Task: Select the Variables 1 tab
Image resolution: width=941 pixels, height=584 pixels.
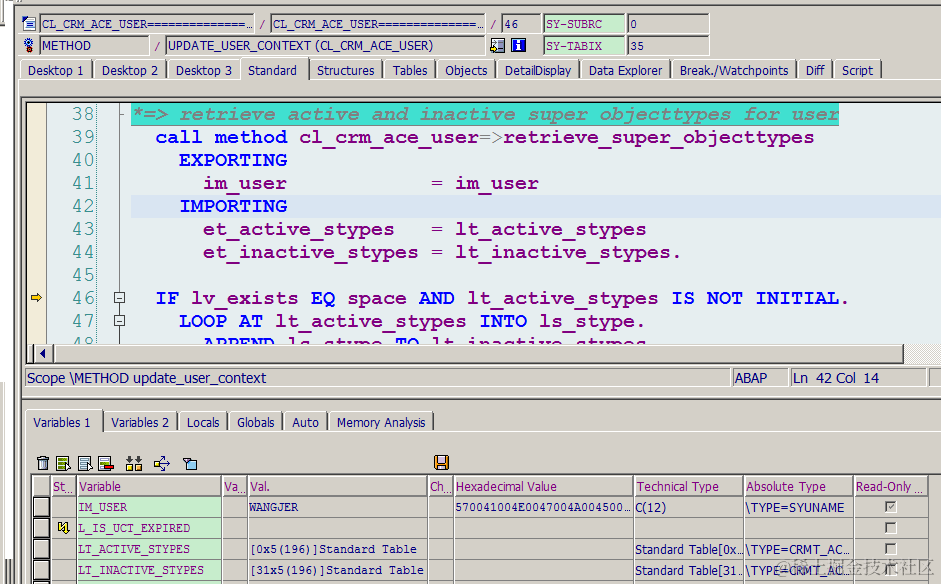Action: [x=62, y=421]
